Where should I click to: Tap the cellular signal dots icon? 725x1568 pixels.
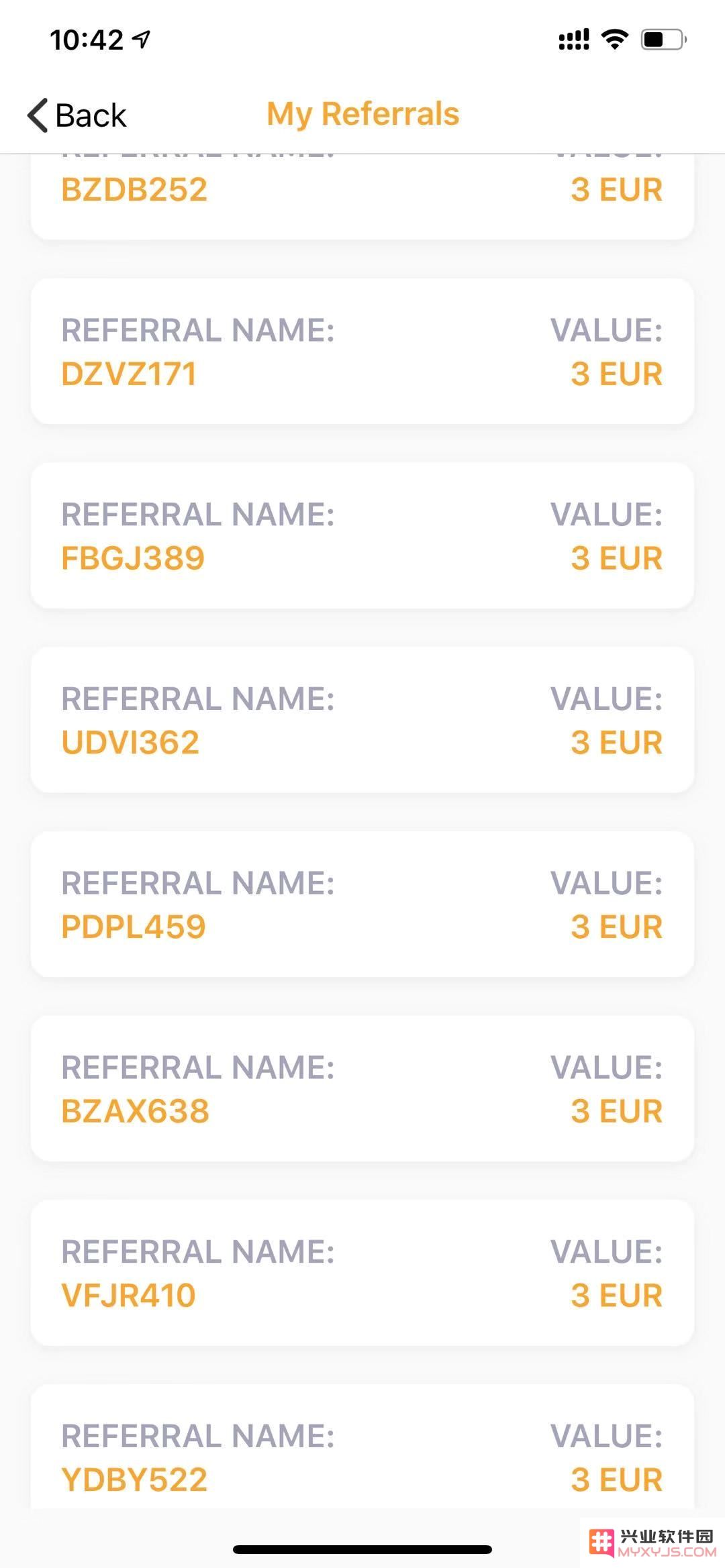[x=574, y=40]
